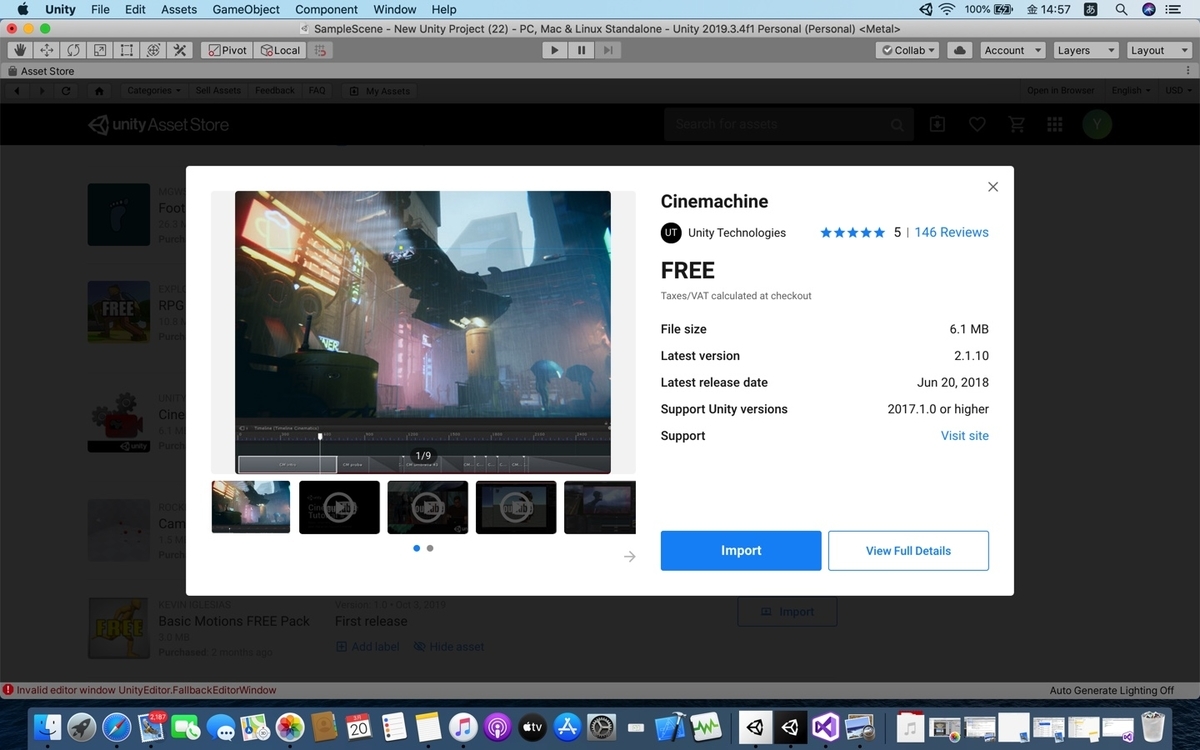Click Auto Generate Lighting Off status
The width and height of the screenshot is (1200, 750).
click(x=1112, y=690)
